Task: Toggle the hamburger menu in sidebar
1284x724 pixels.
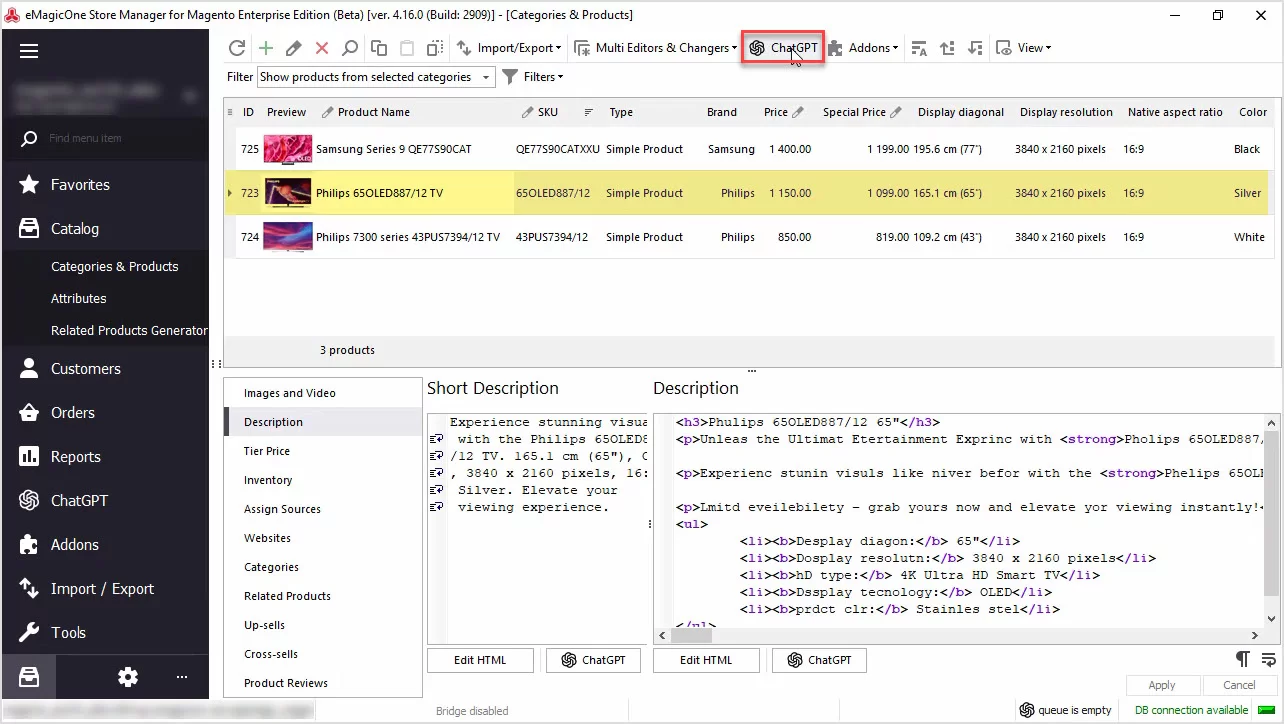Action: pos(29,51)
